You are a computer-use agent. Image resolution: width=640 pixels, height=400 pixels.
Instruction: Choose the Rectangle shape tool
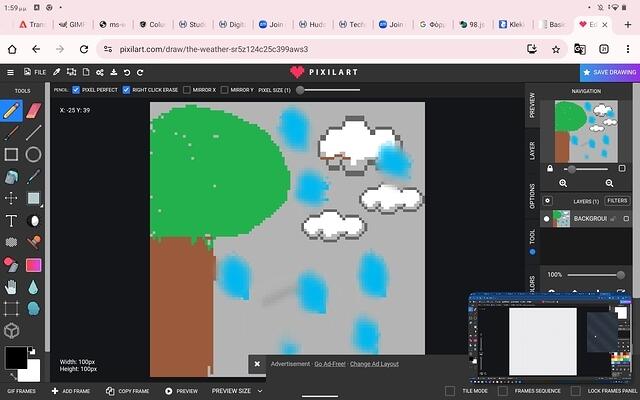pos(11,154)
